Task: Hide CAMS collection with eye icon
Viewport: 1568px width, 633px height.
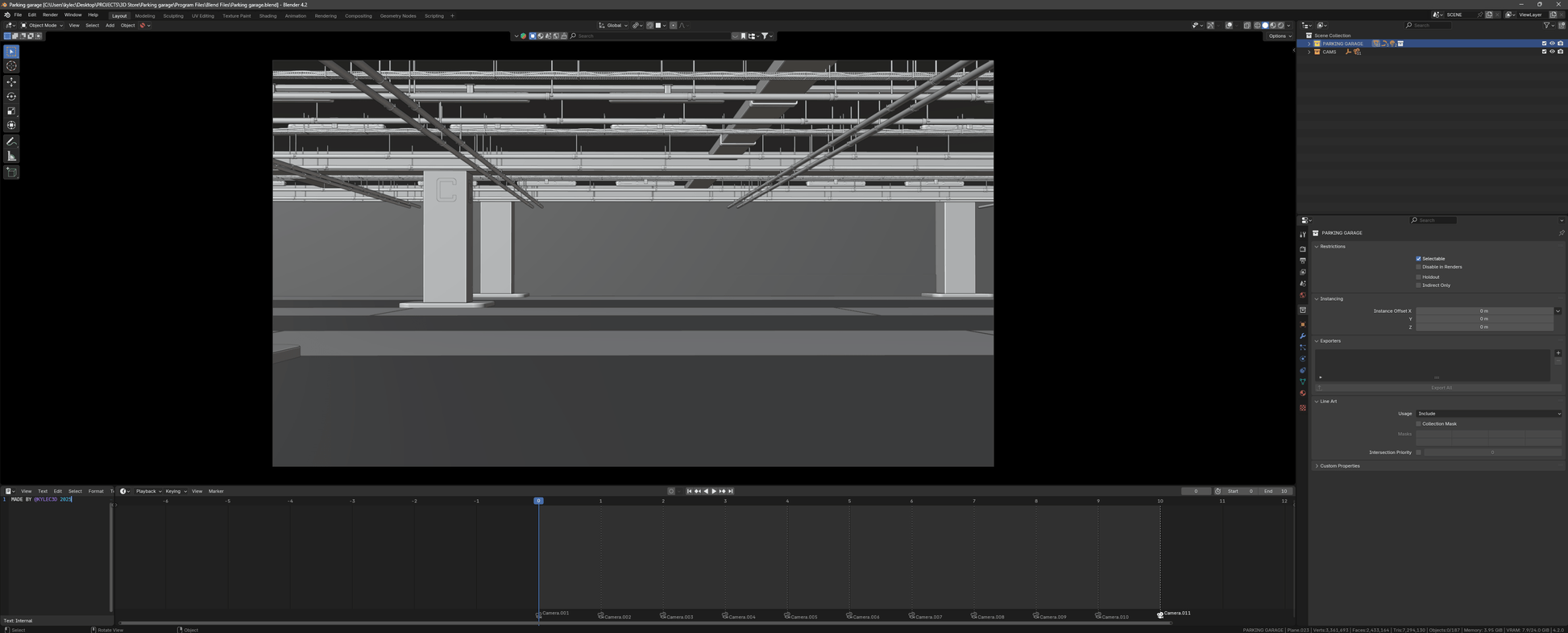Action: [1552, 52]
